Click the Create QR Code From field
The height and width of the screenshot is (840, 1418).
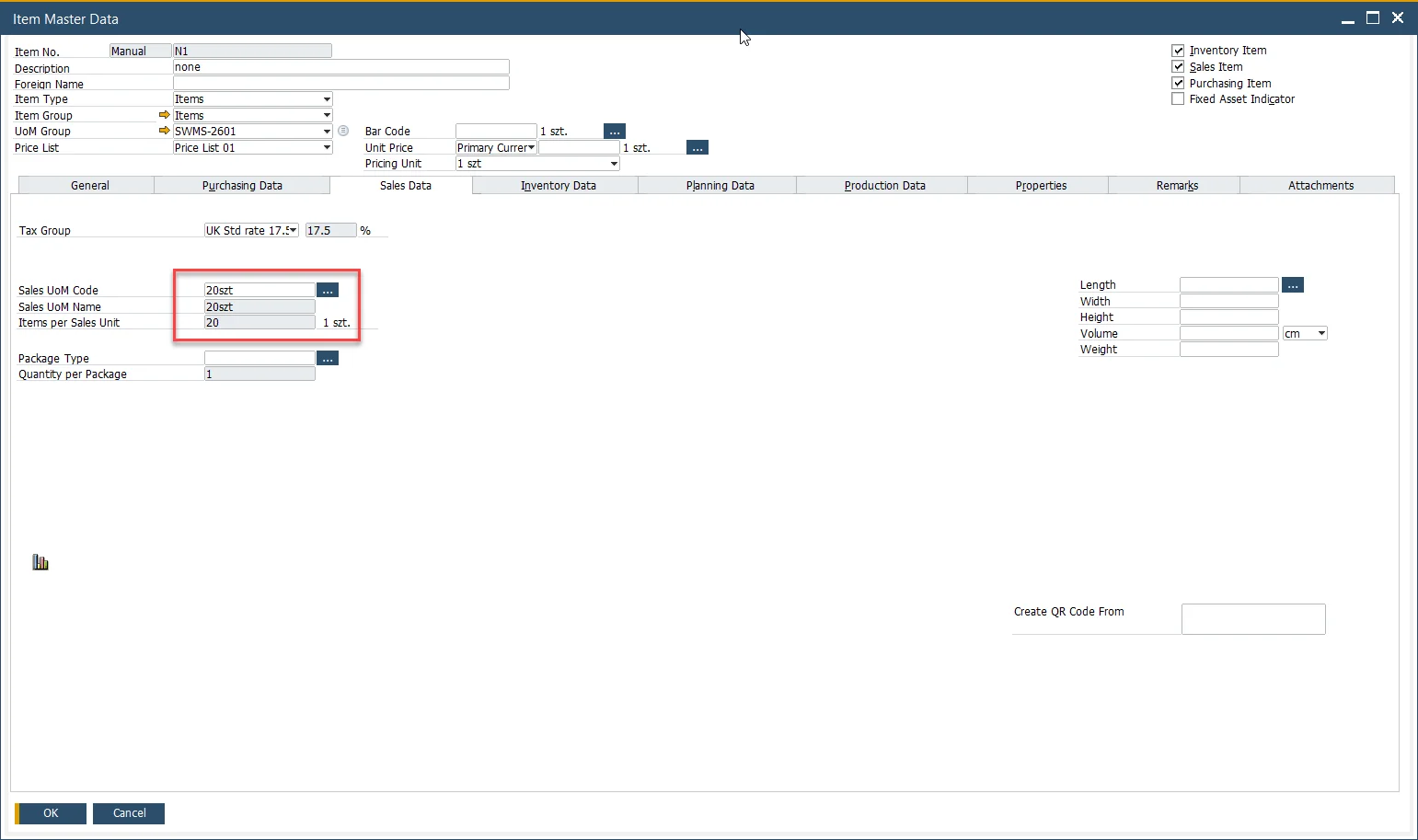pyautogui.click(x=1253, y=619)
